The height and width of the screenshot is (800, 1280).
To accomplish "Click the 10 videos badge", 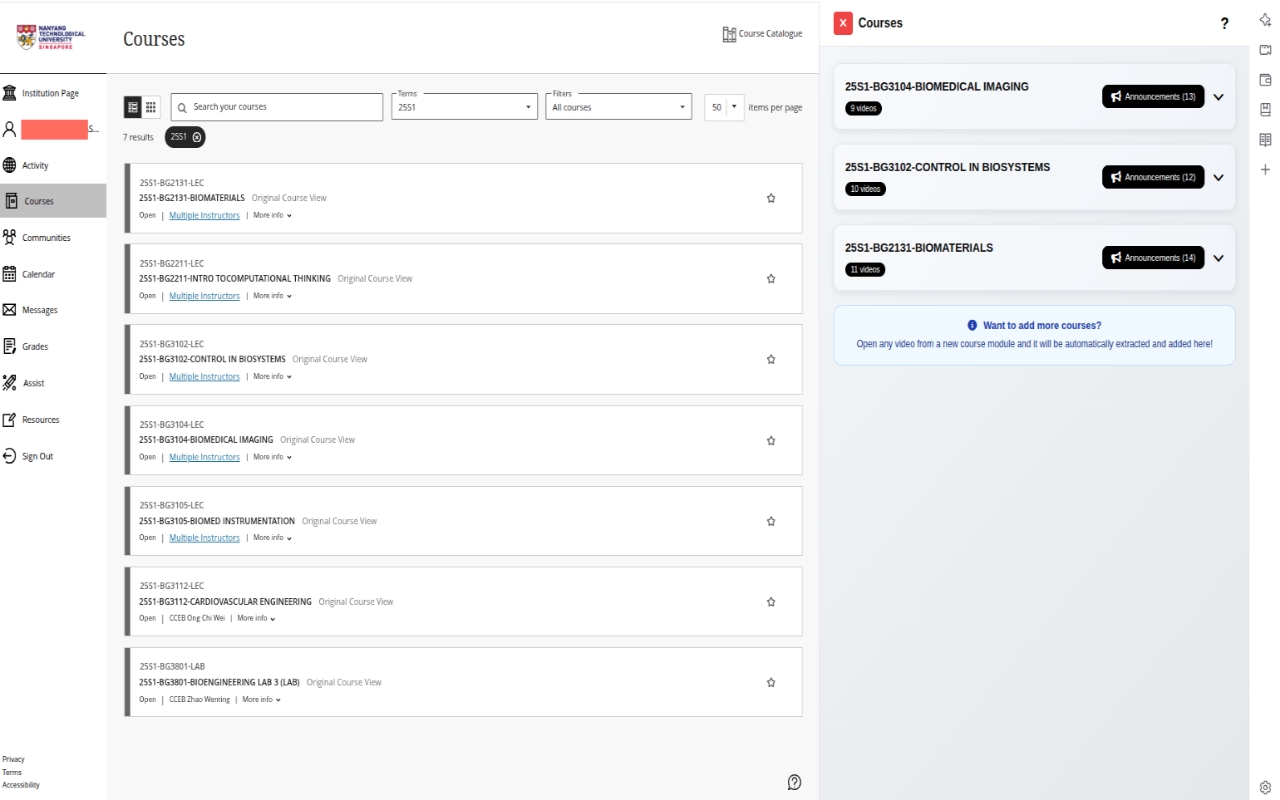I will coord(865,189).
